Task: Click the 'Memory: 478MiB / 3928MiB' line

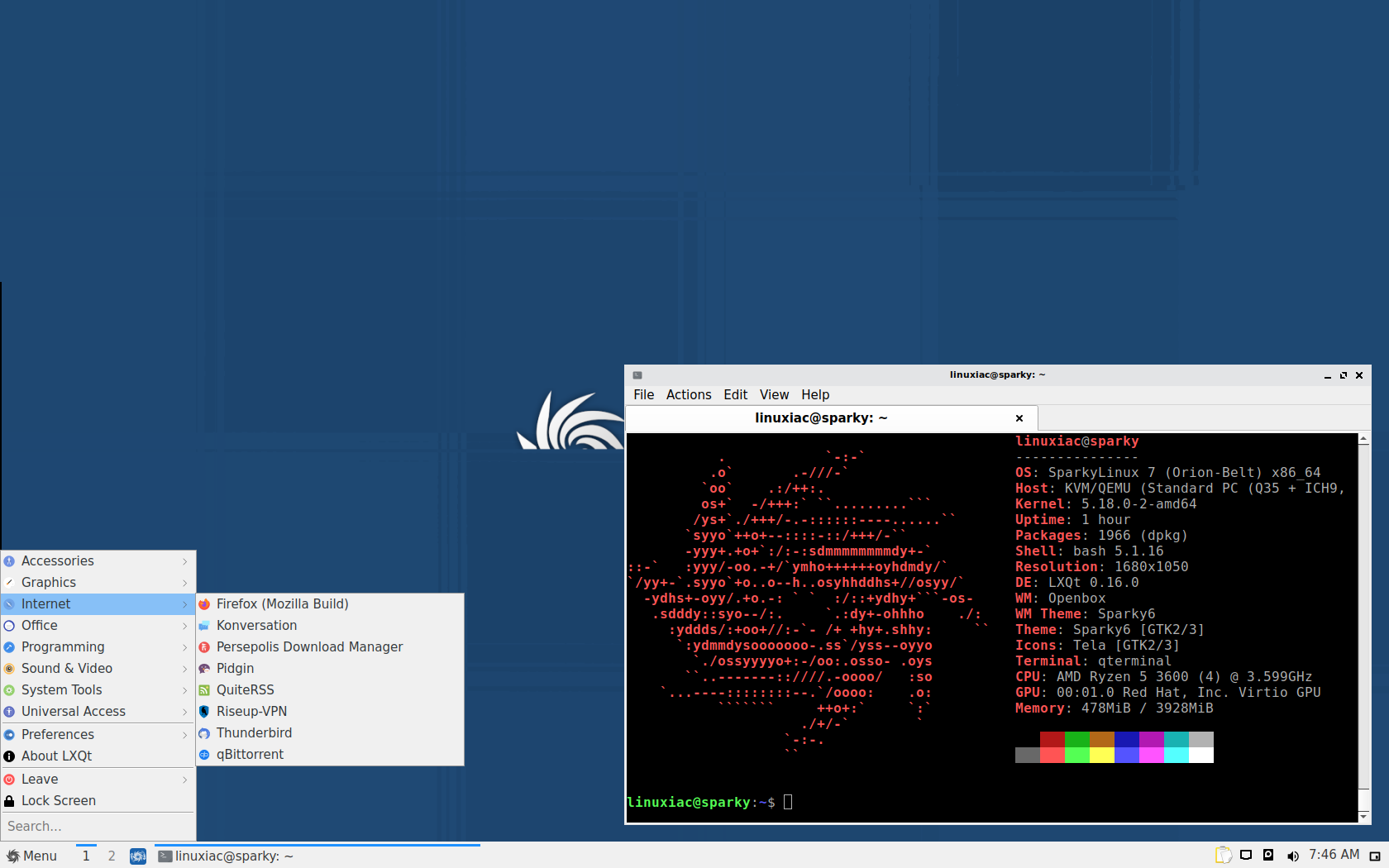Action: 1115,708
